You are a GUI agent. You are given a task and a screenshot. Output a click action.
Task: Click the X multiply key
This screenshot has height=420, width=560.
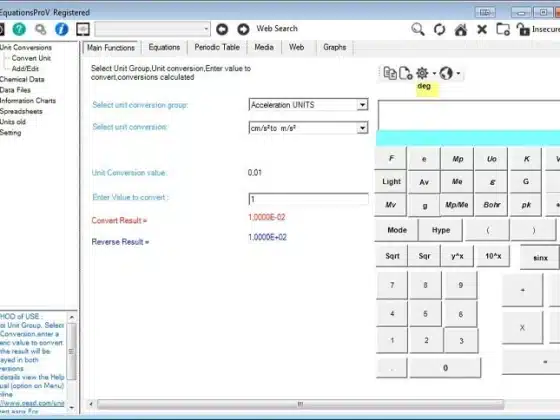(x=522, y=328)
